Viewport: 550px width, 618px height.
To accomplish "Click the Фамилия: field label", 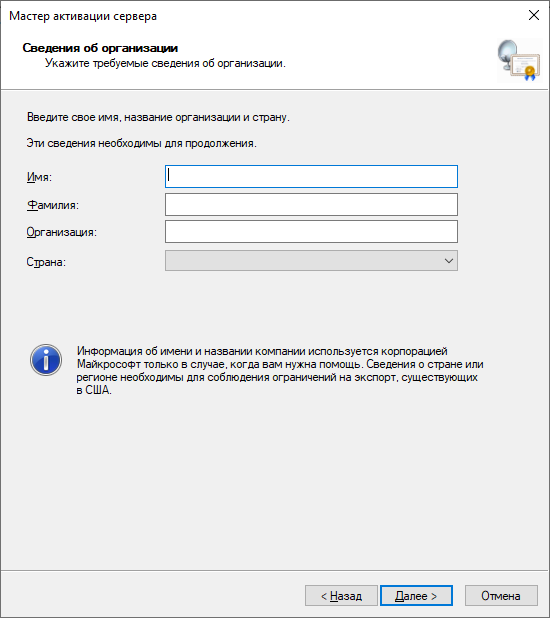I will click(x=52, y=205).
